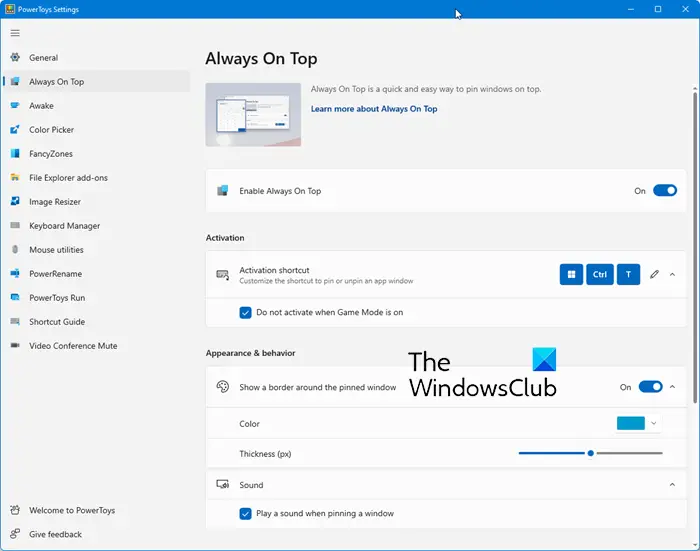700x551 pixels.
Task: Open Mouse utilities page
Action: pos(96,250)
